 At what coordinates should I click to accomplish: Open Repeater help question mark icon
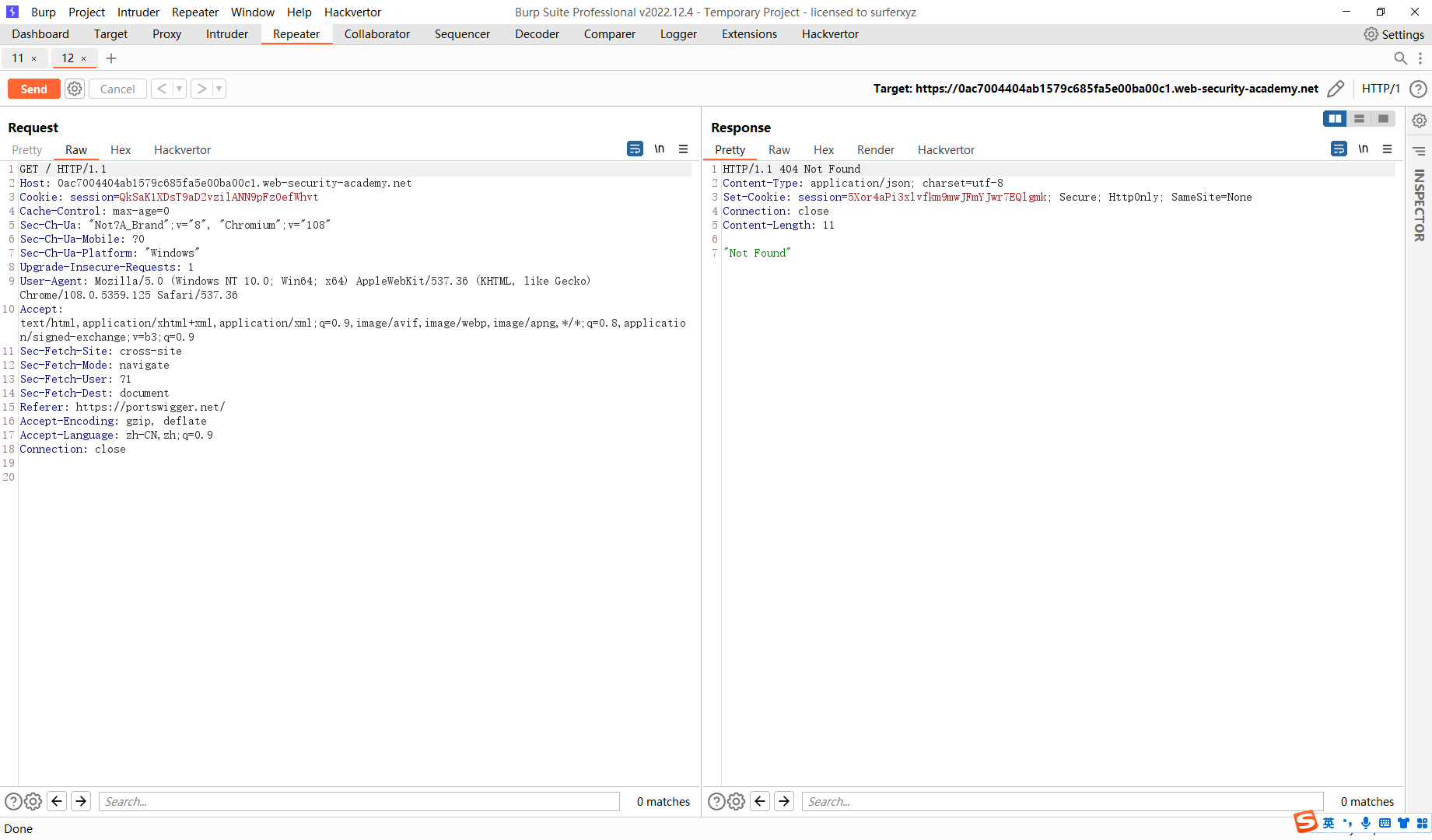click(1418, 89)
